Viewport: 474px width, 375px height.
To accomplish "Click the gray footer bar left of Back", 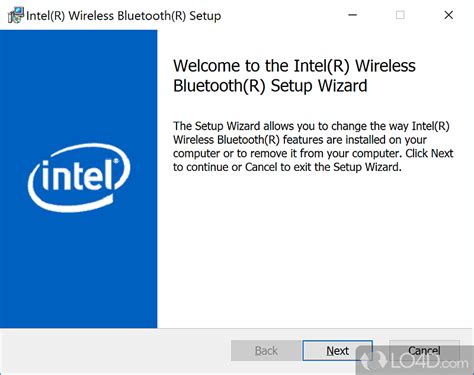I will (115, 351).
